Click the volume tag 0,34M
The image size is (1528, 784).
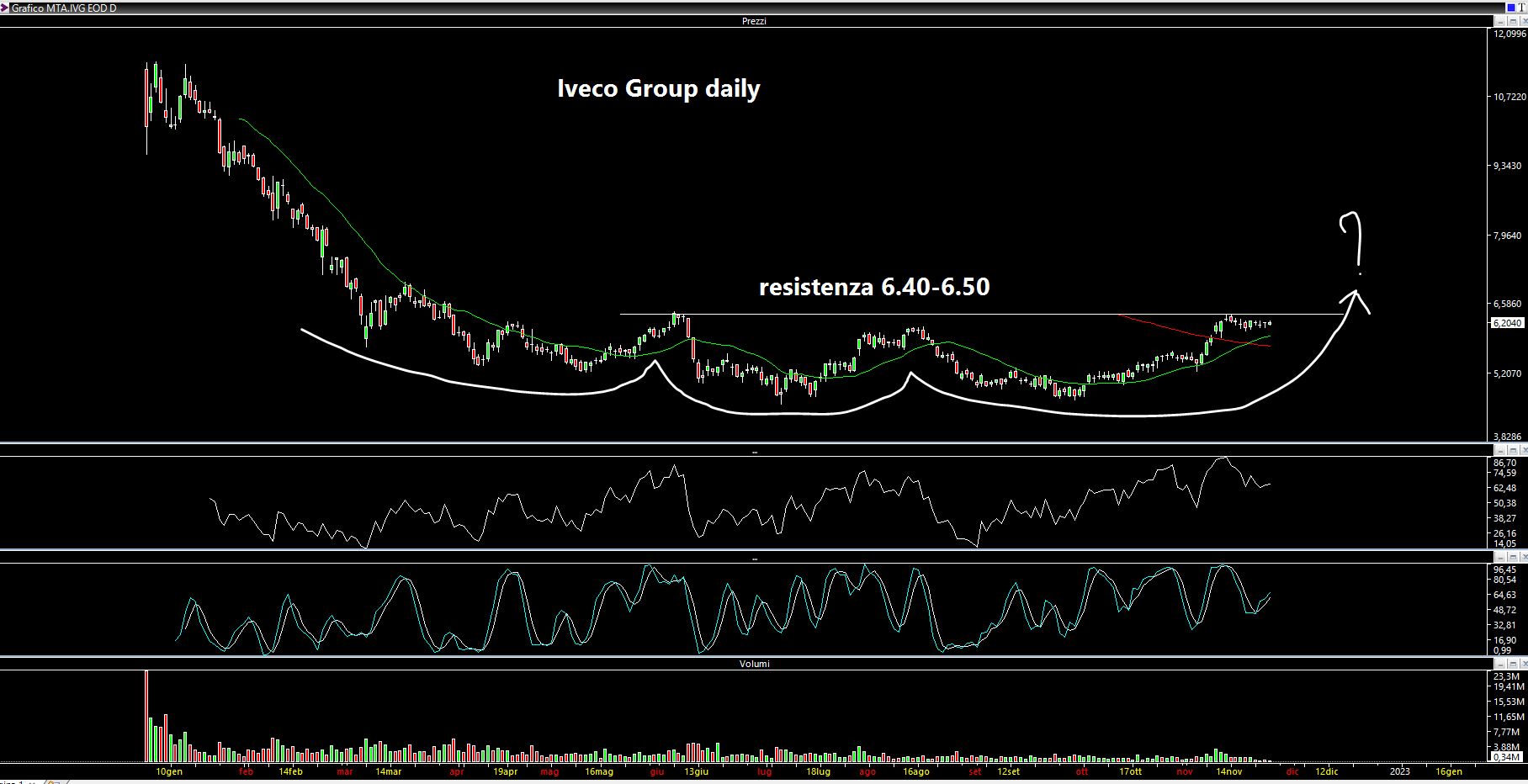coord(1505,757)
